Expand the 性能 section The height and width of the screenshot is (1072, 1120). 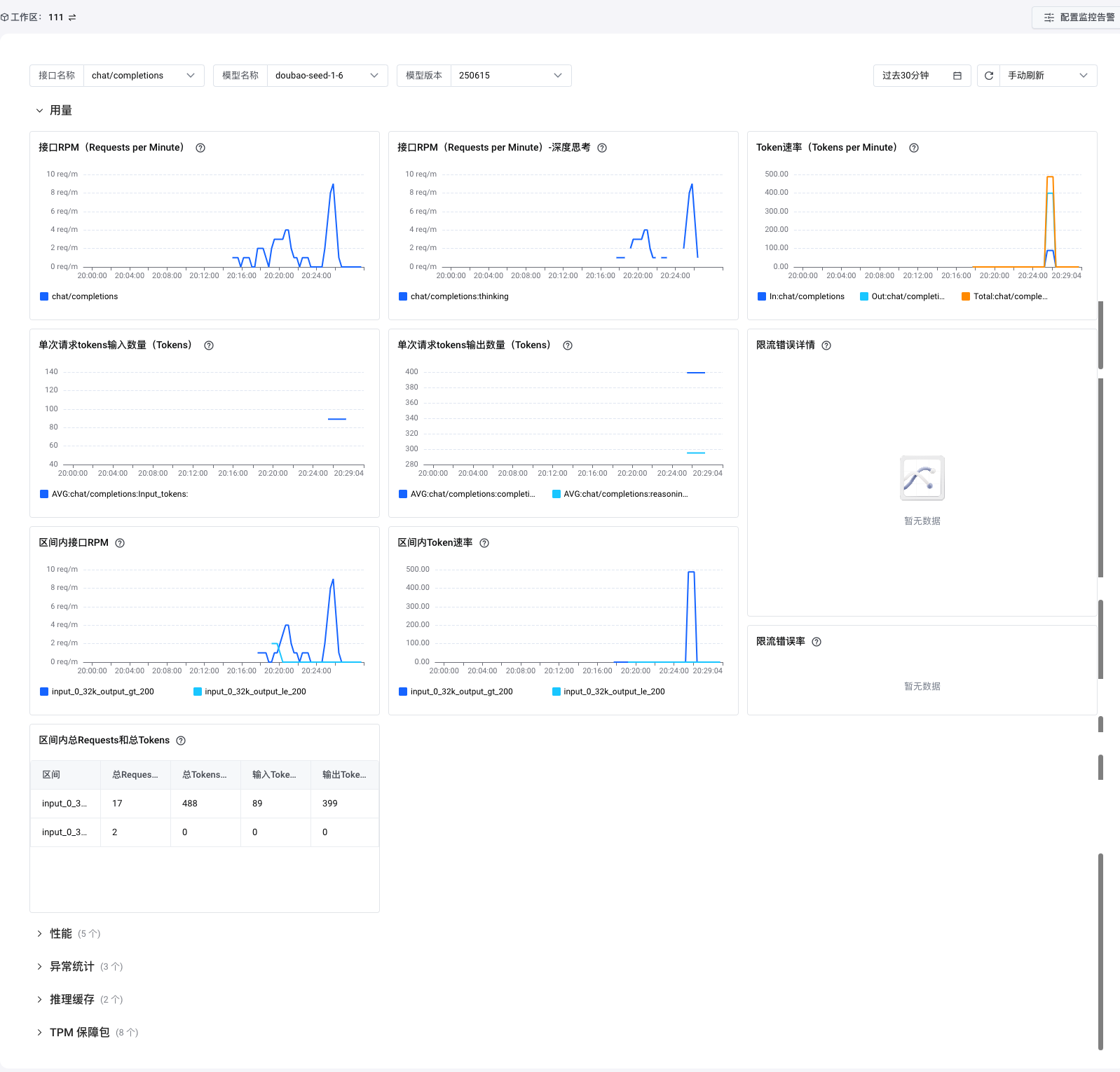[60, 933]
